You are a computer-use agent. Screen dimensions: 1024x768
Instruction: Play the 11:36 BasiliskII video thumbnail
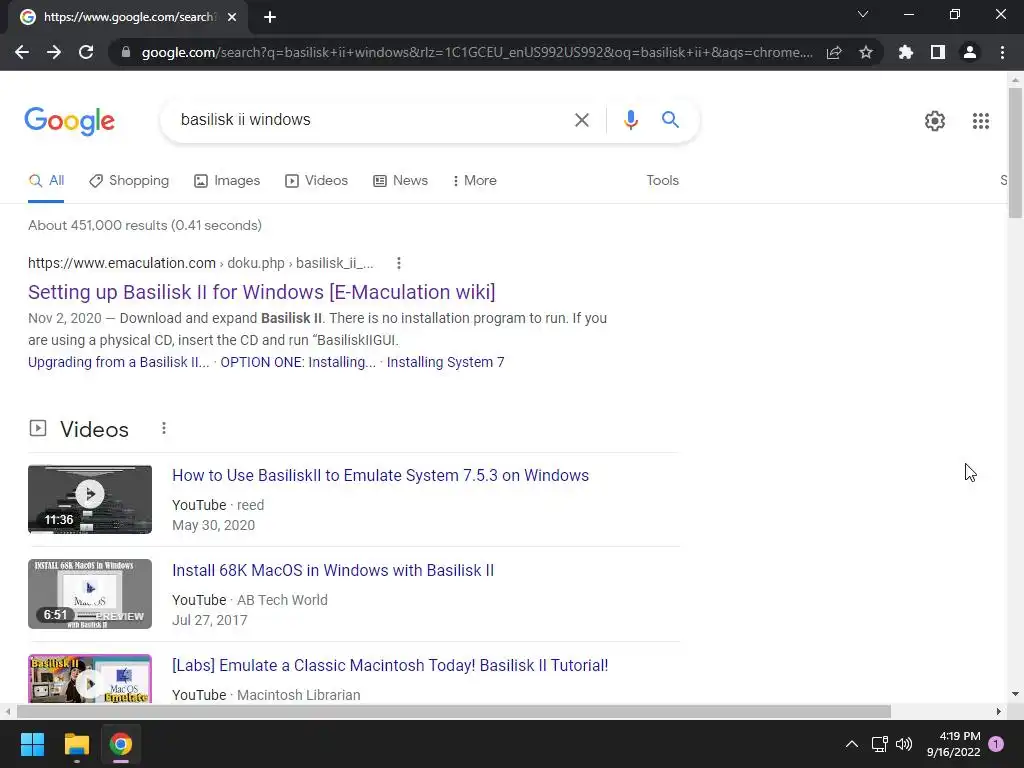point(90,500)
